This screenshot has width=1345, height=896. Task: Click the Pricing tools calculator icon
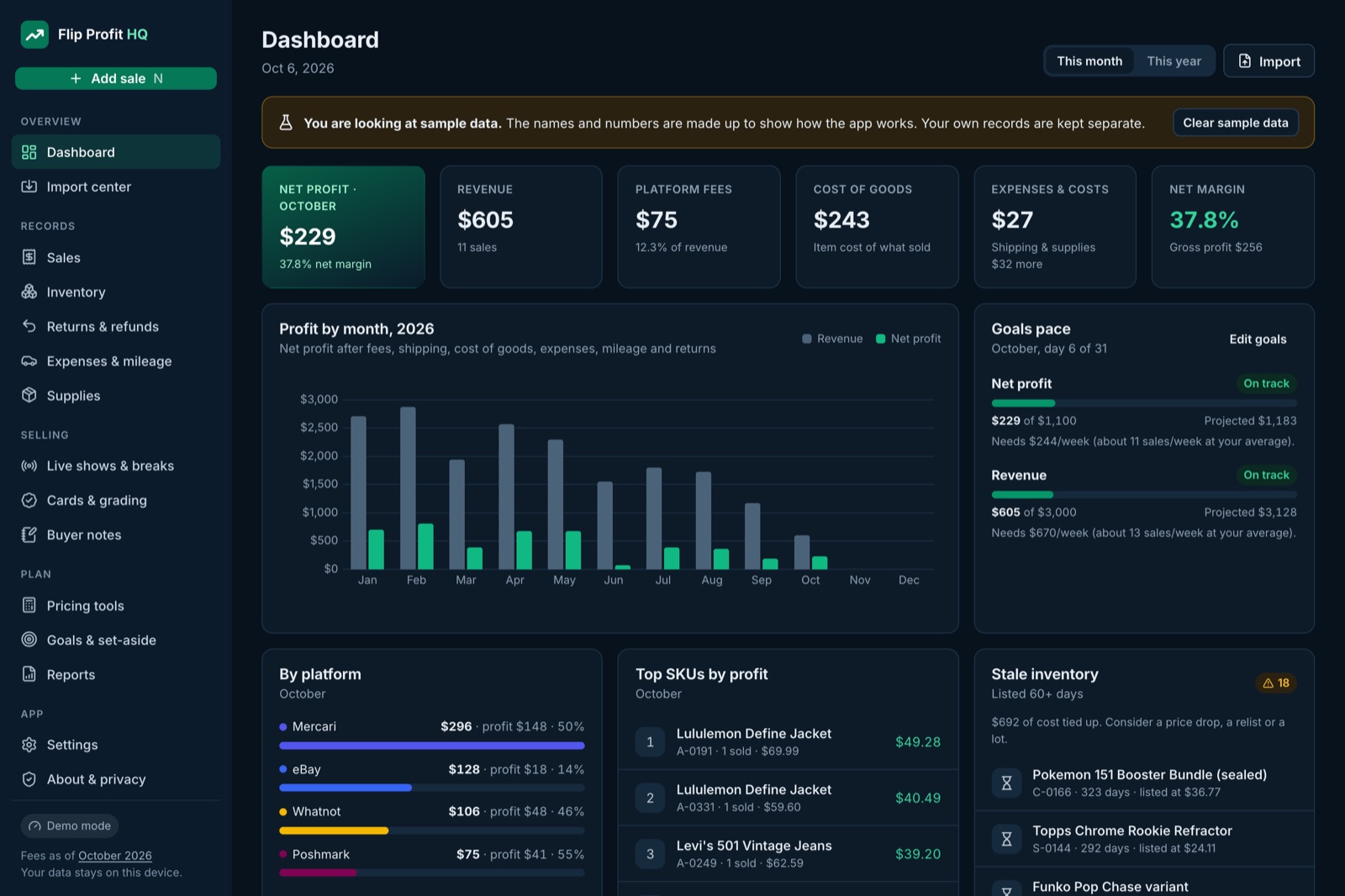[29, 605]
